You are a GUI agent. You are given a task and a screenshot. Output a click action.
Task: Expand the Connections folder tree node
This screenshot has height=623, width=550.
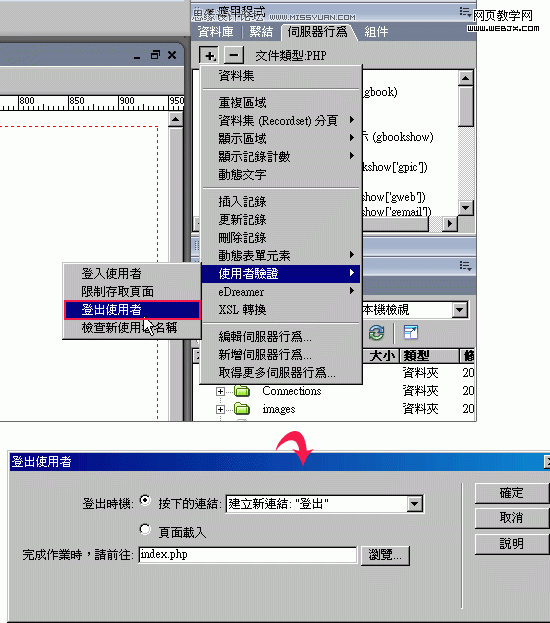pyautogui.click(x=220, y=391)
